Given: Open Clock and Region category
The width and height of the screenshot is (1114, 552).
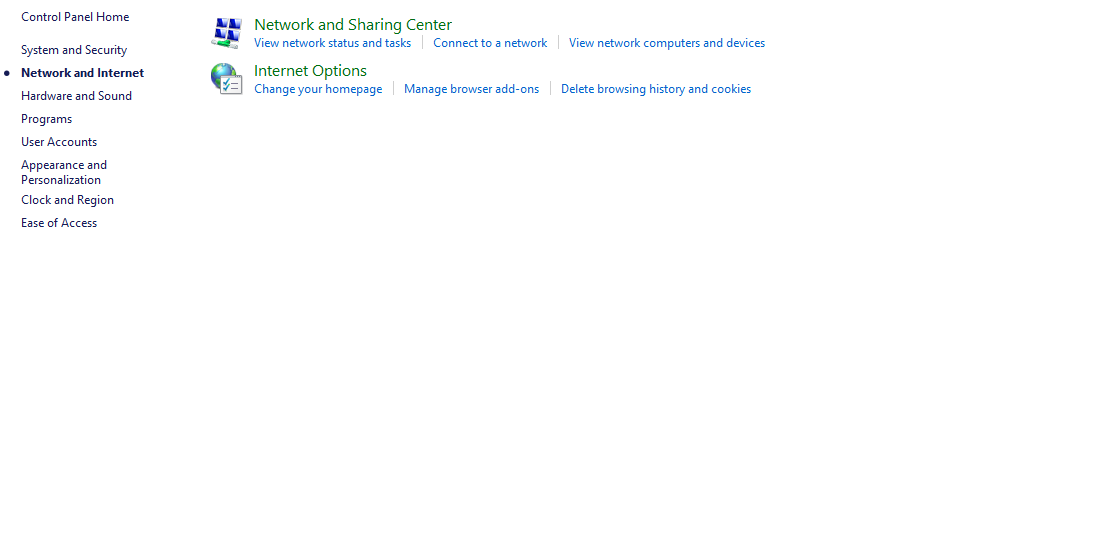Looking at the screenshot, I should click(x=67, y=200).
